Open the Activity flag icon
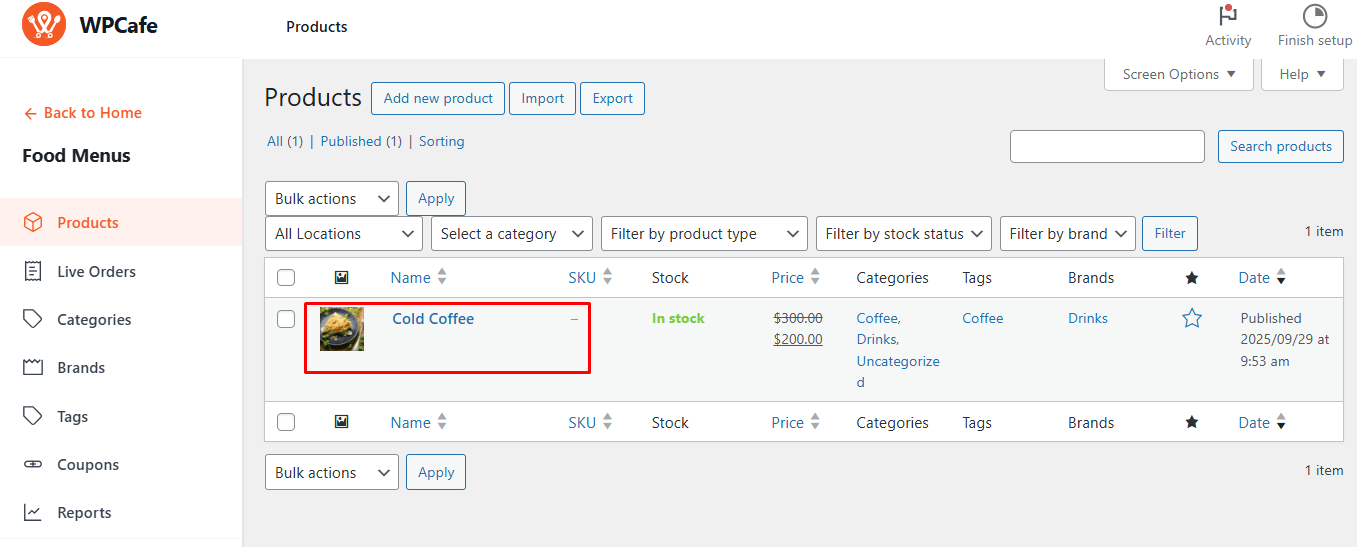The width and height of the screenshot is (1357, 547). (1228, 16)
